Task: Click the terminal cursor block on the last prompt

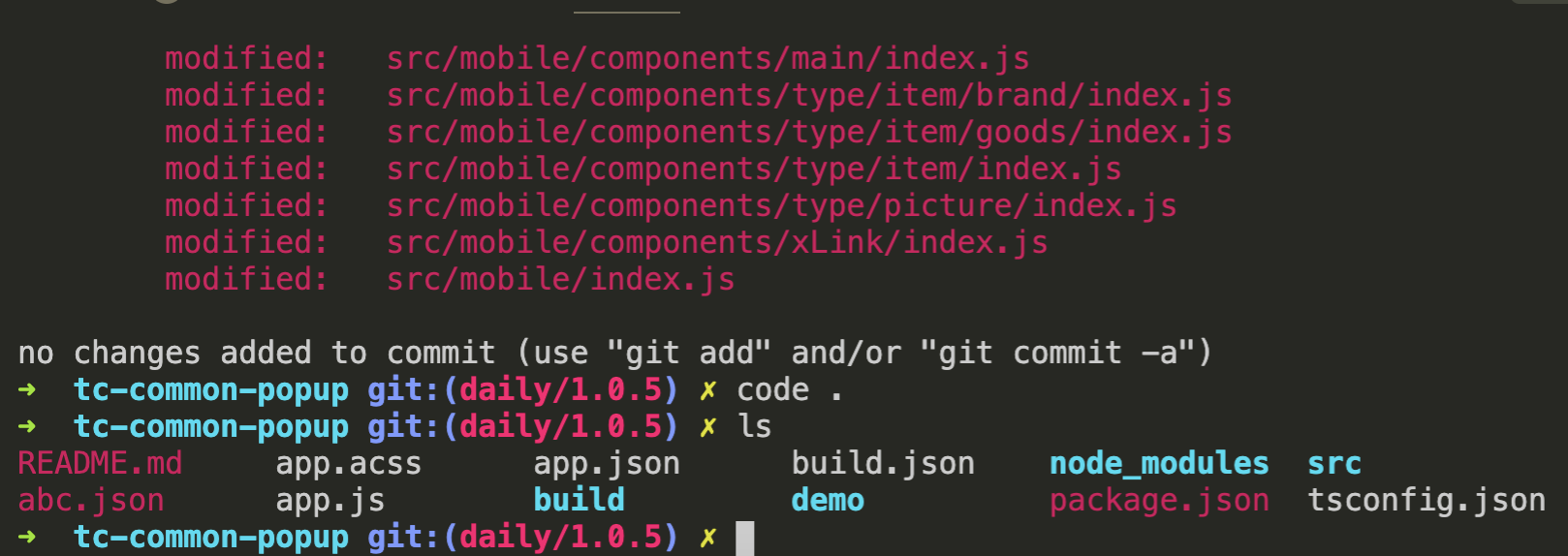Action: (745, 539)
